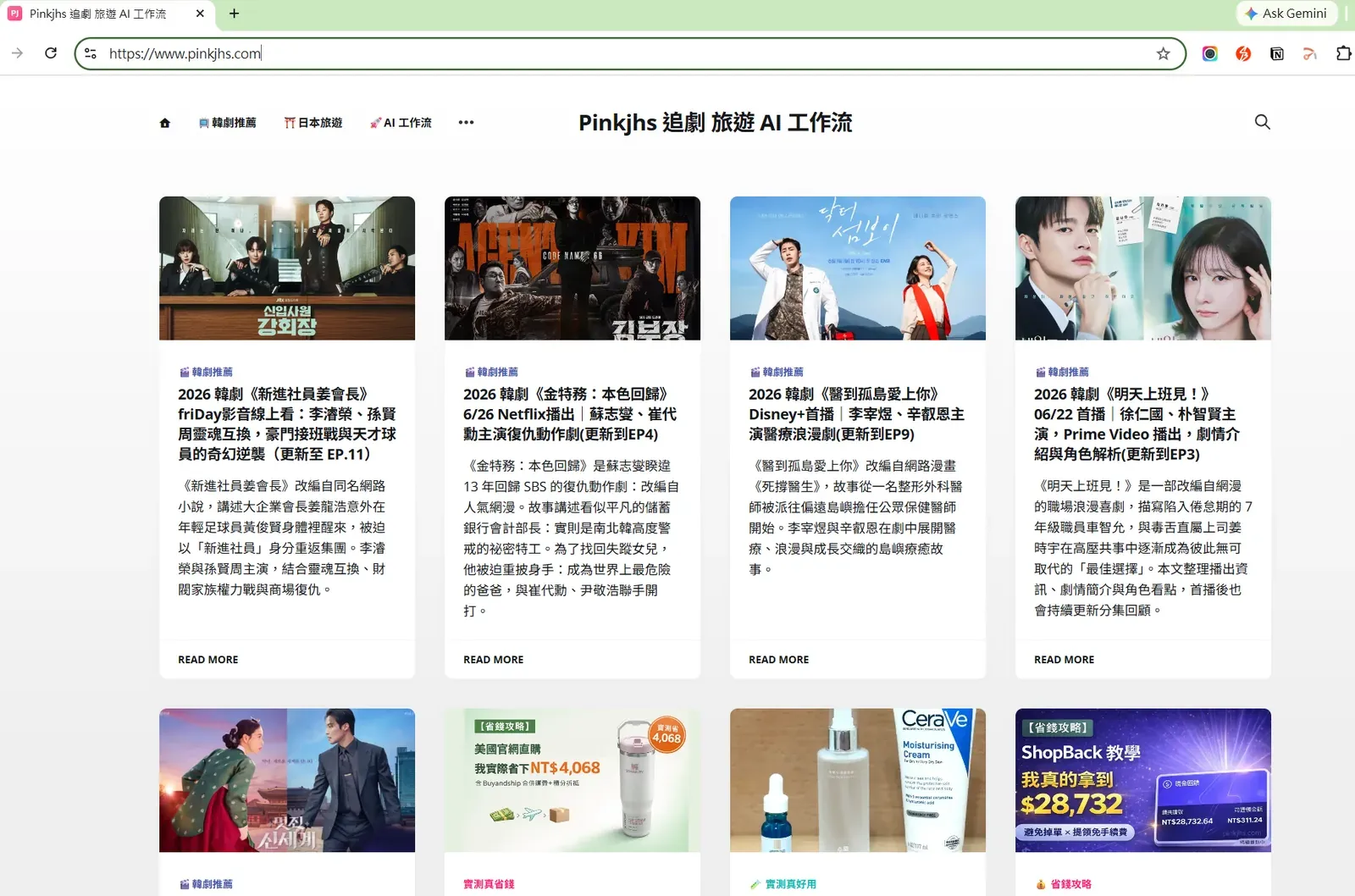Open the NT$4,068 省錢攻略 tumbler thumbnail
Viewport: 1355px width, 896px height.
click(x=572, y=780)
